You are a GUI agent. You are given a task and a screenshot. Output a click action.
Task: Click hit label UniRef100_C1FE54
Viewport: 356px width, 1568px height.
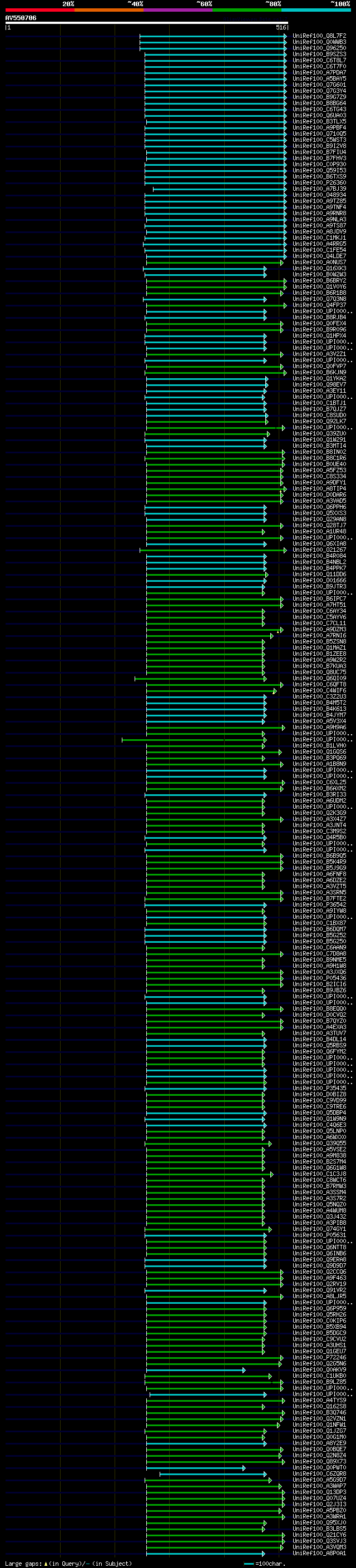(x=319, y=250)
